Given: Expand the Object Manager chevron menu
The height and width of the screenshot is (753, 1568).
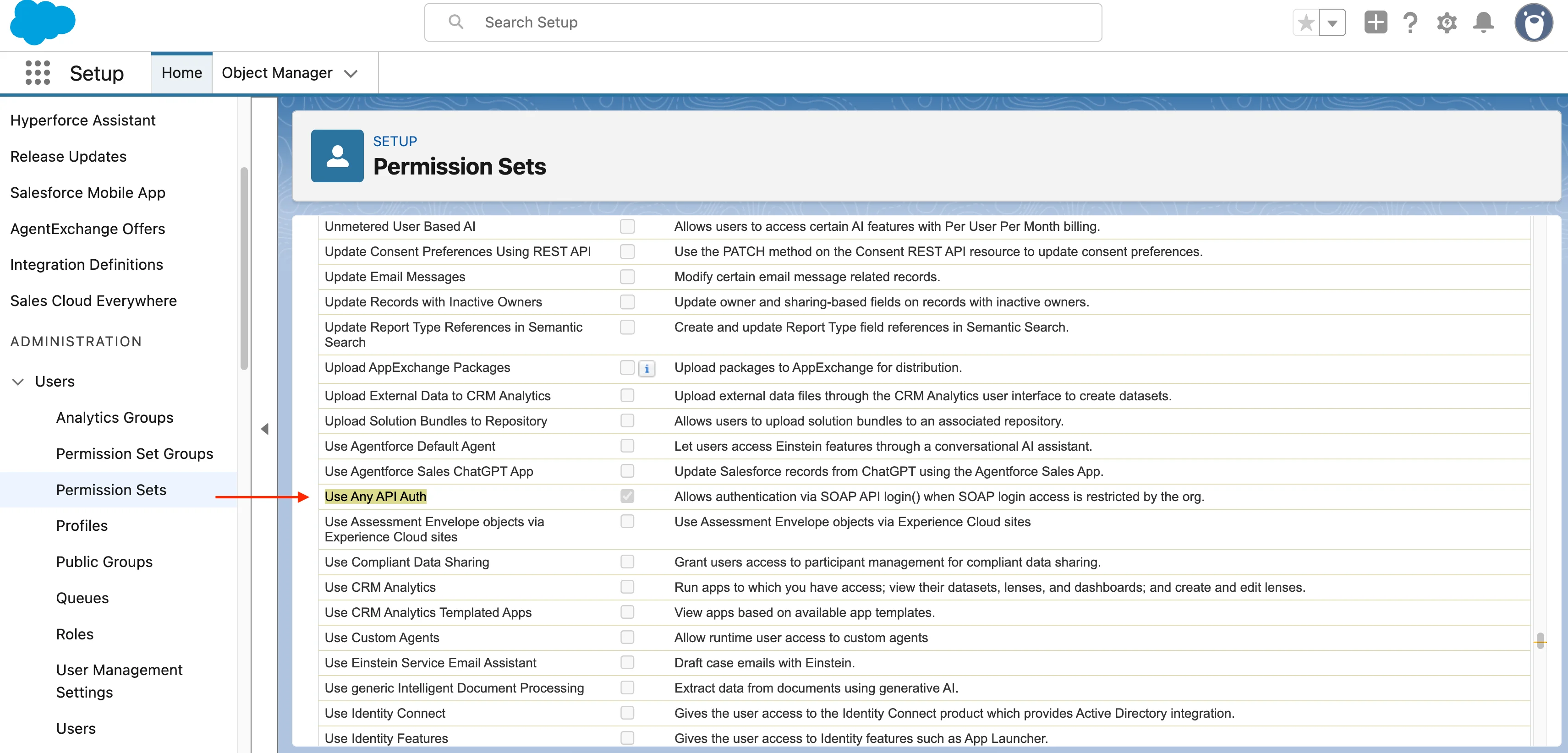Looking at the screenshot, I should [351, 74].
